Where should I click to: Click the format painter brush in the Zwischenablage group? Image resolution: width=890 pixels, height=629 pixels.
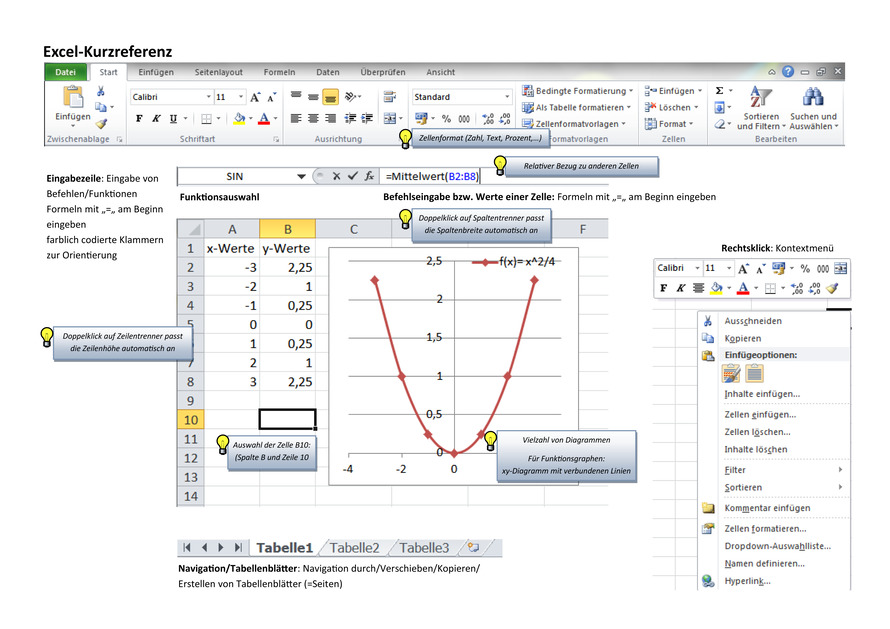(x=101, y=123)
